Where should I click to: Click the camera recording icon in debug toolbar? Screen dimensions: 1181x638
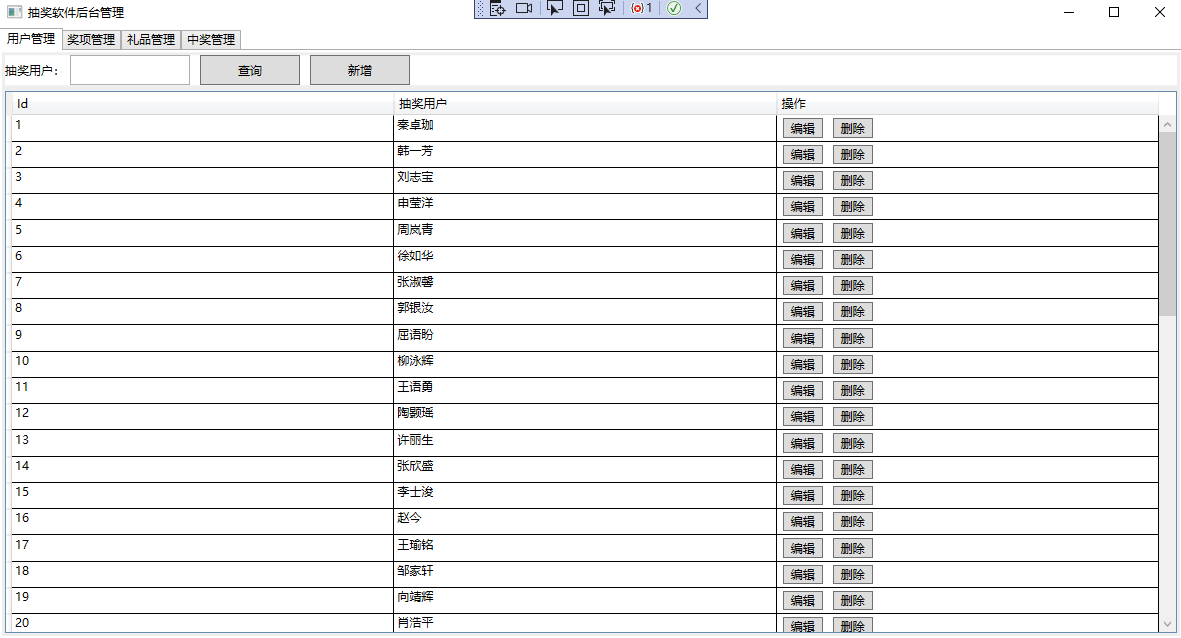point(524,8)
